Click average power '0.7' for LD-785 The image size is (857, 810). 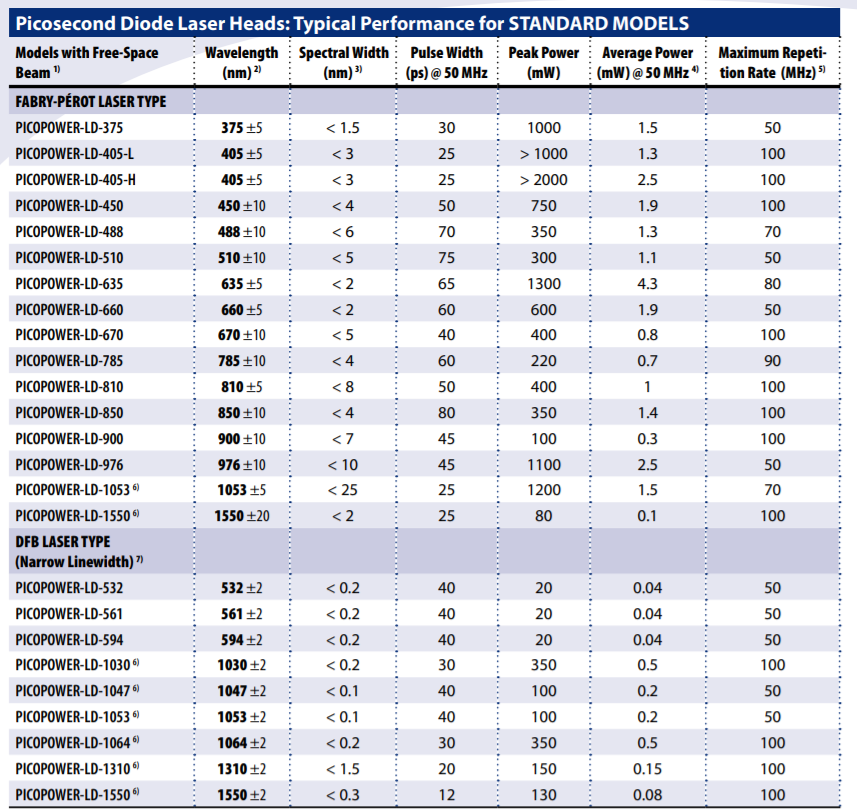(x=648, y=361)
